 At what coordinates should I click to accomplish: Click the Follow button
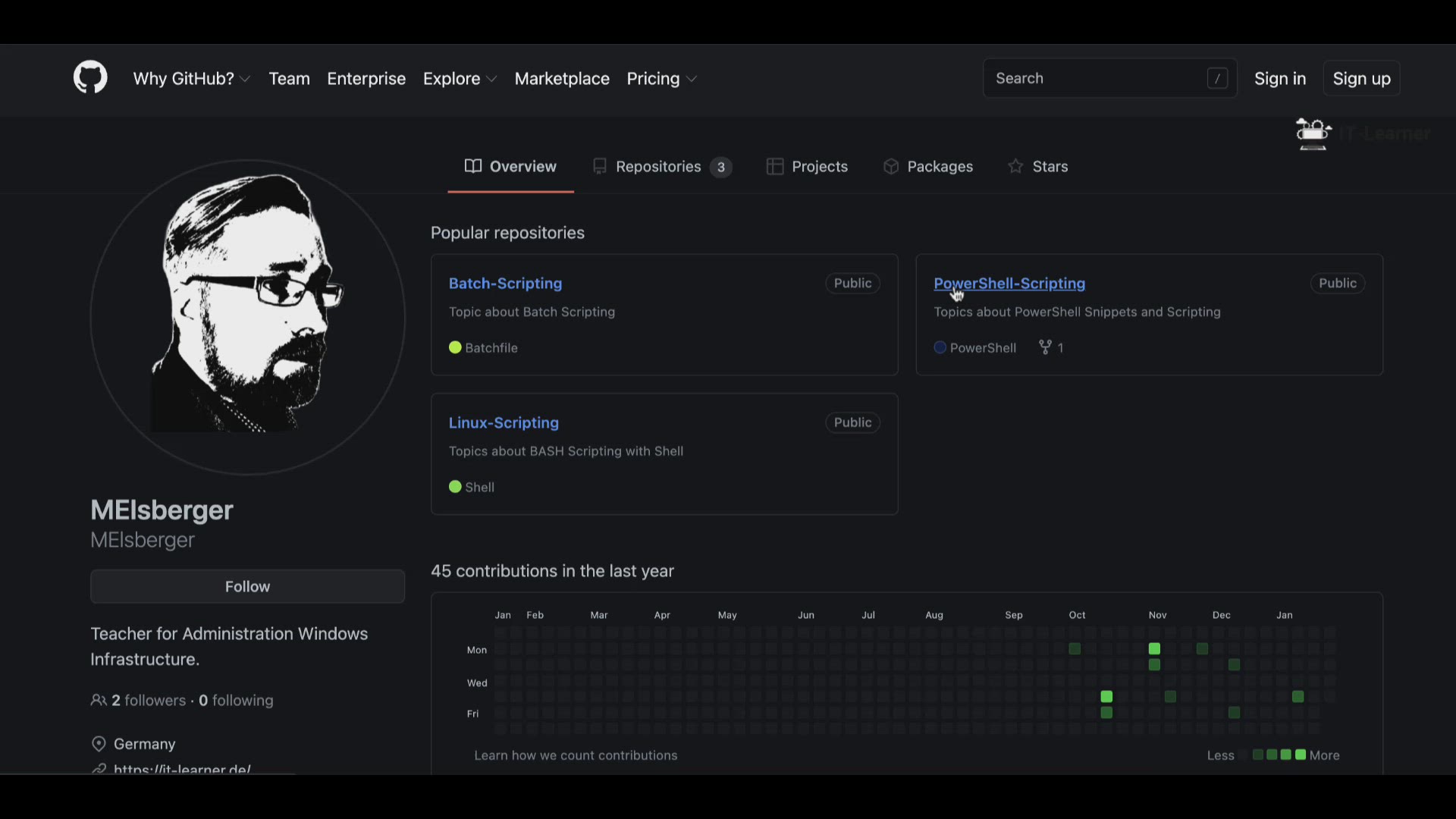pyautogui.click(x=247, y=586)
